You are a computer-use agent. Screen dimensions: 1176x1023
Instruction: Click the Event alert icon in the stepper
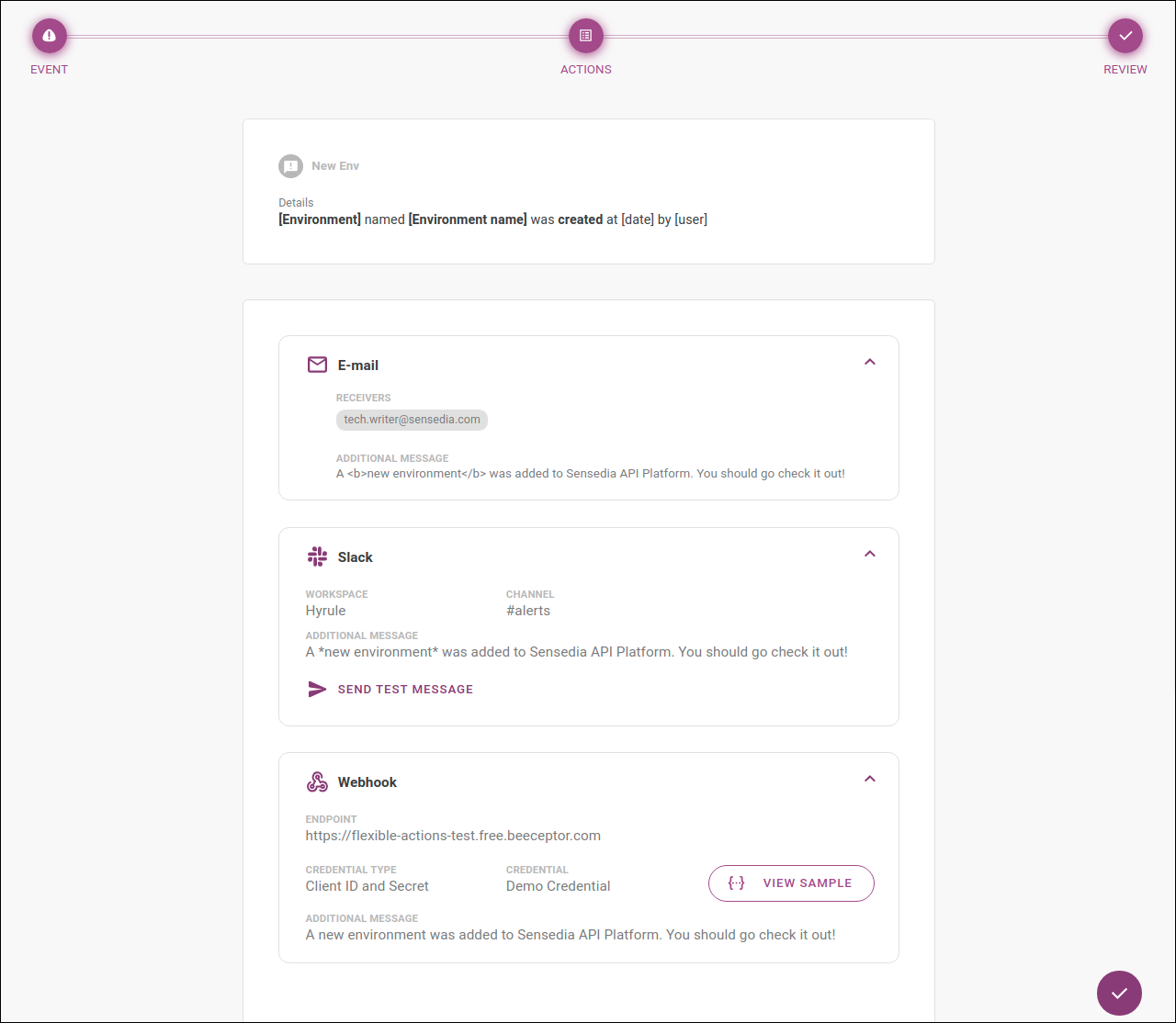point(49,35)
